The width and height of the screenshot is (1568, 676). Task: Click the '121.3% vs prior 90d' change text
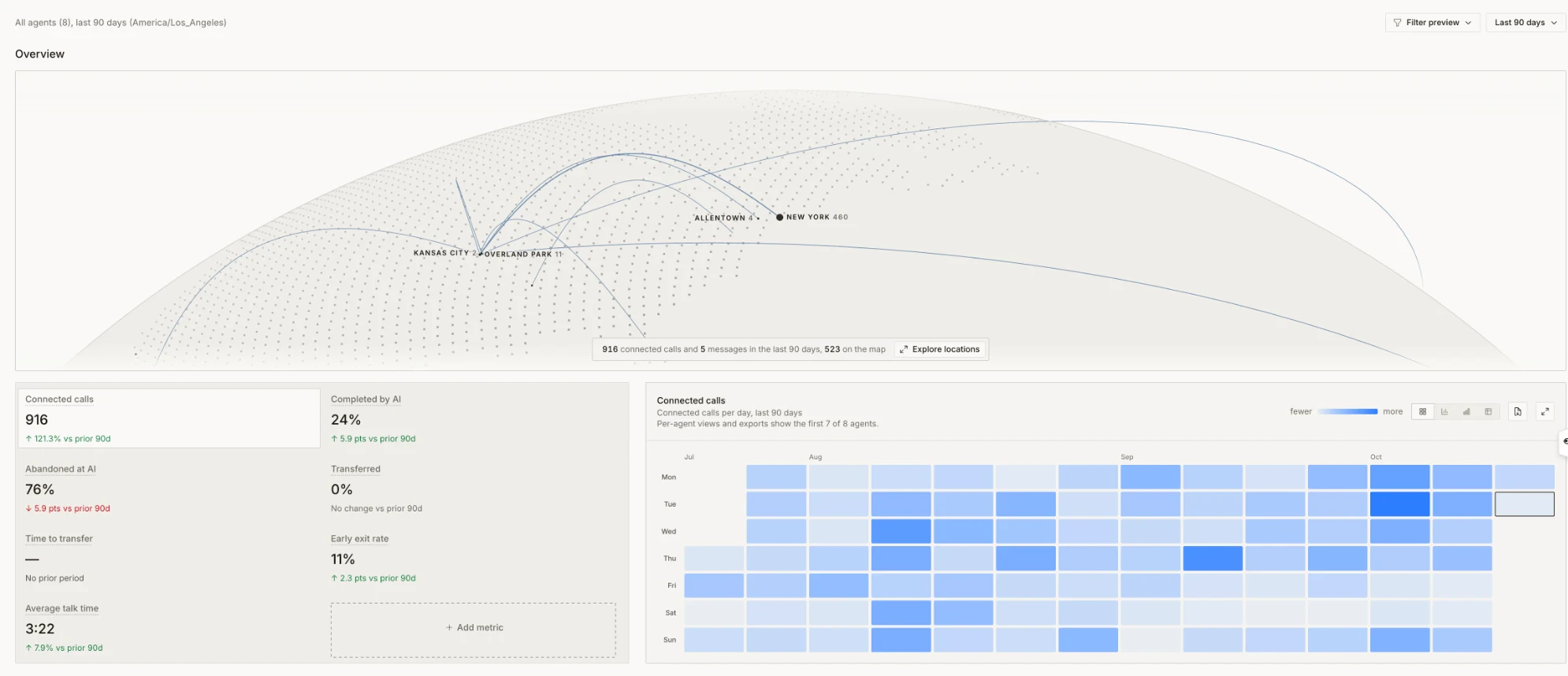[68, 439]
